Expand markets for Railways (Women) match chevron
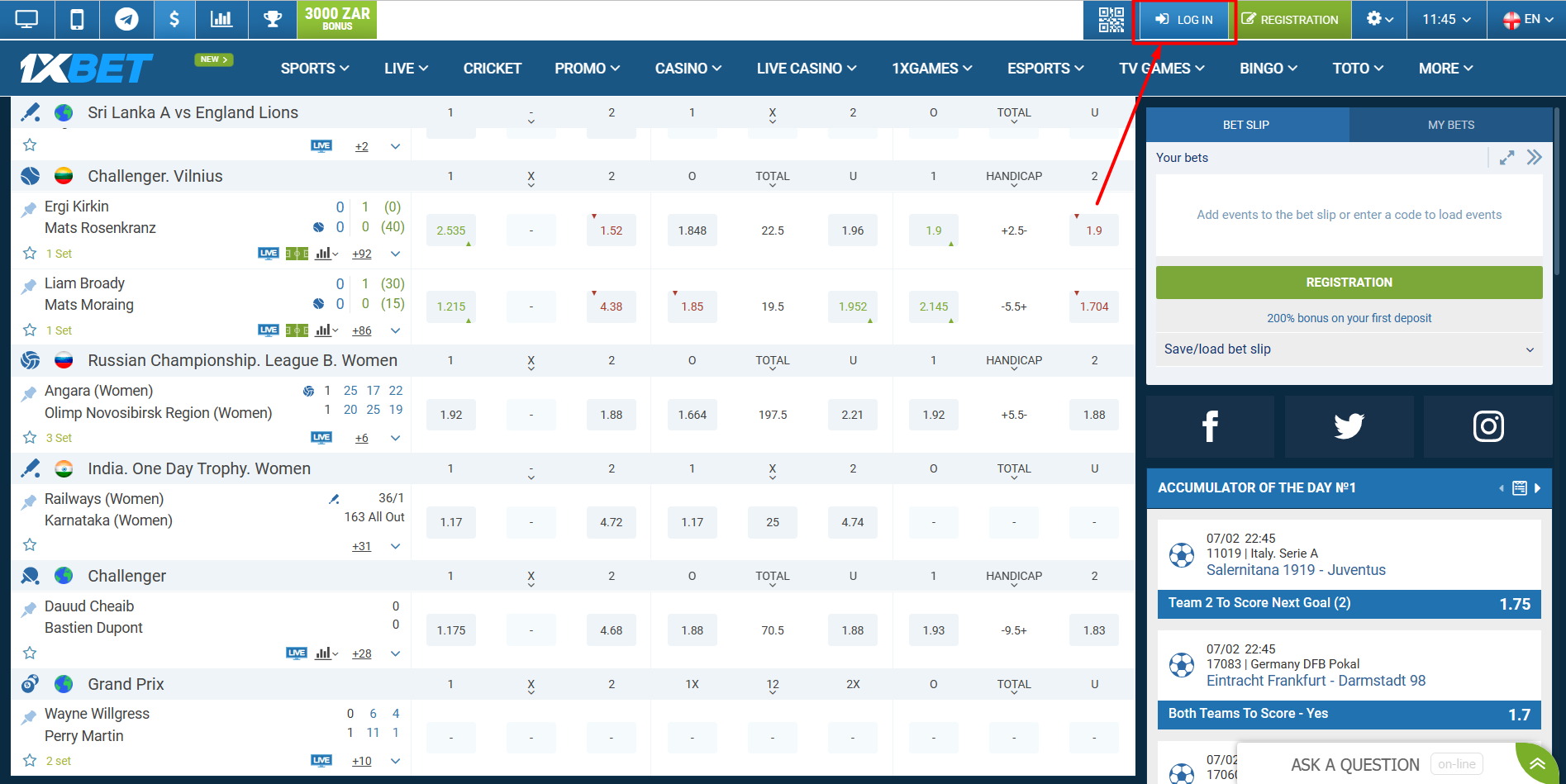Viewport: 1566px width, 784px height. coord(396,546)
